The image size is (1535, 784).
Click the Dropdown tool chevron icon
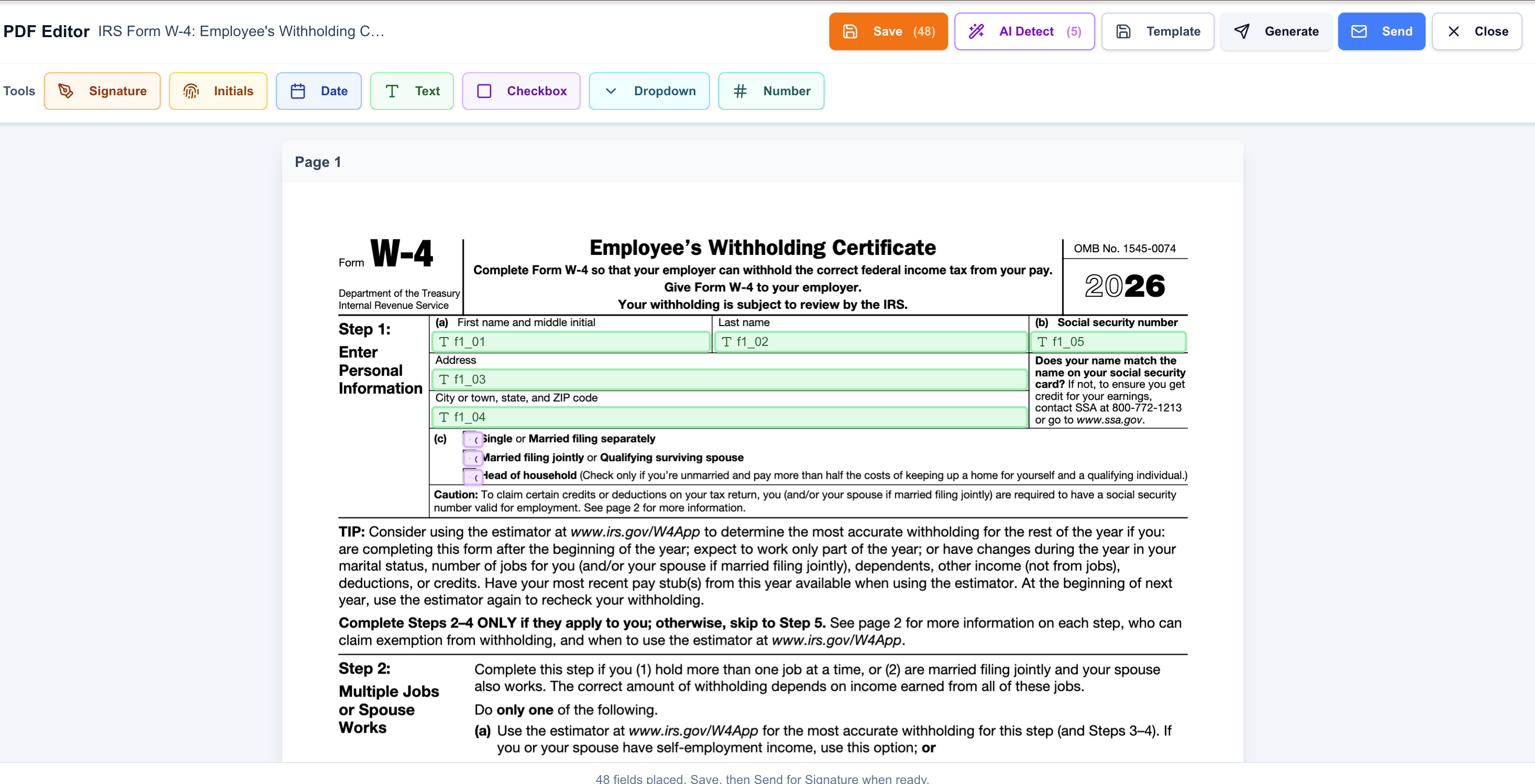pos(610,91)
